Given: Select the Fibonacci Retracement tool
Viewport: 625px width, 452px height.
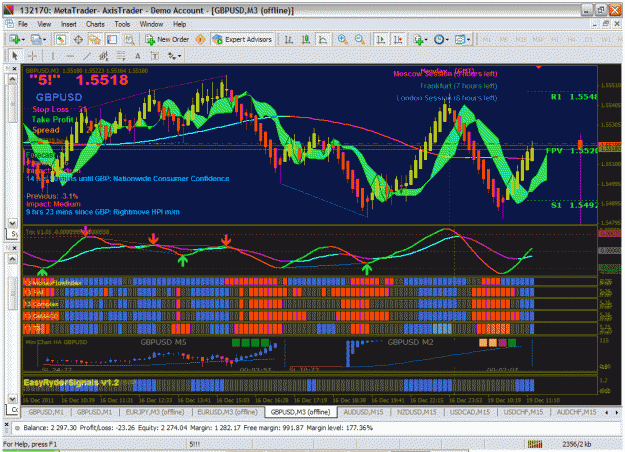Looking at the screenshot, I should (121, 56).
